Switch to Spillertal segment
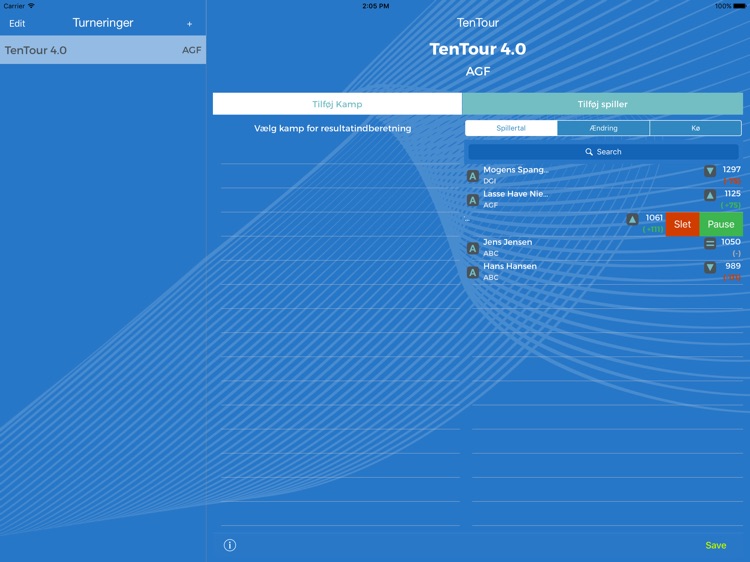 [511, 128]
